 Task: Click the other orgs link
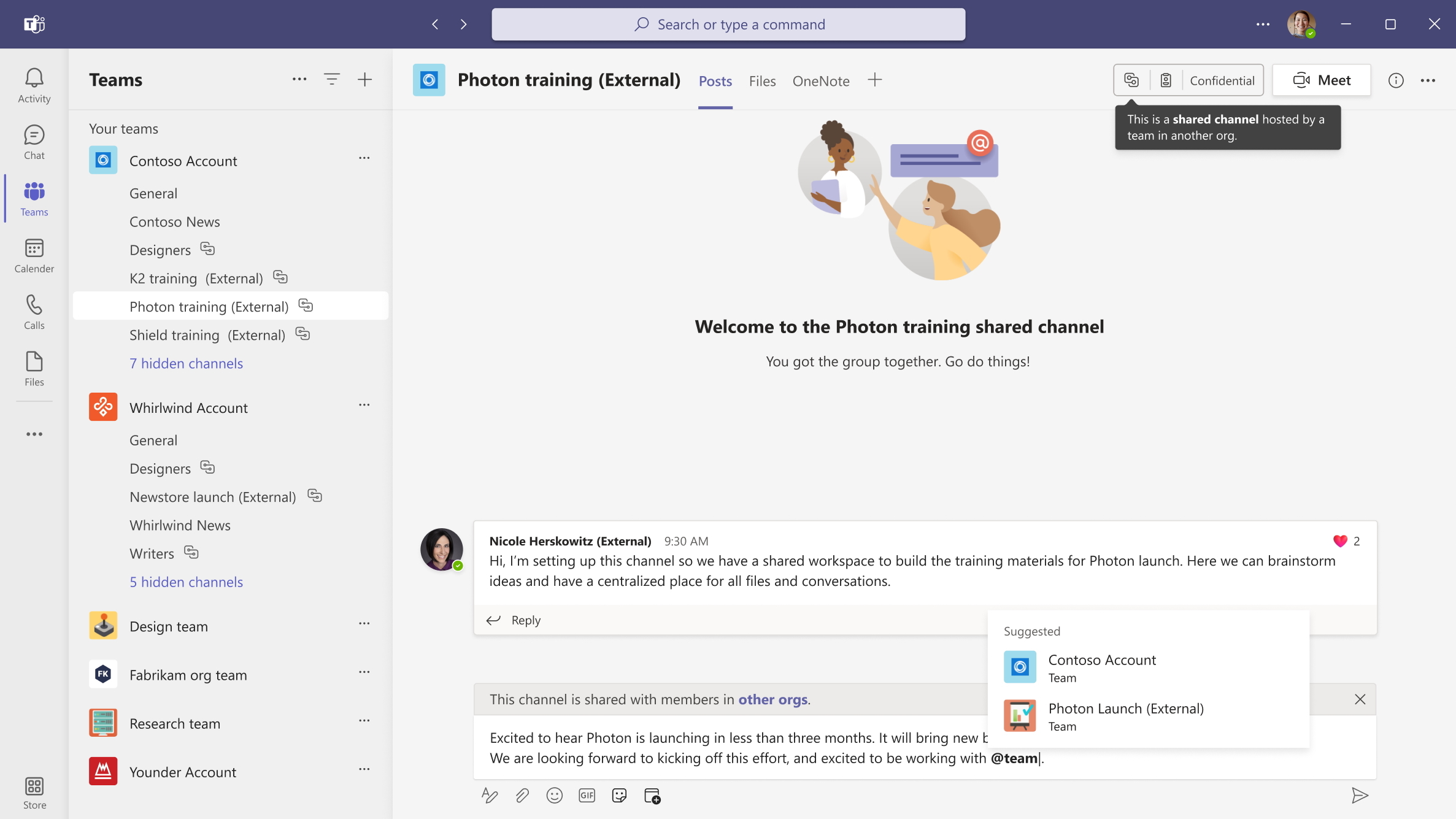[772, 699]
